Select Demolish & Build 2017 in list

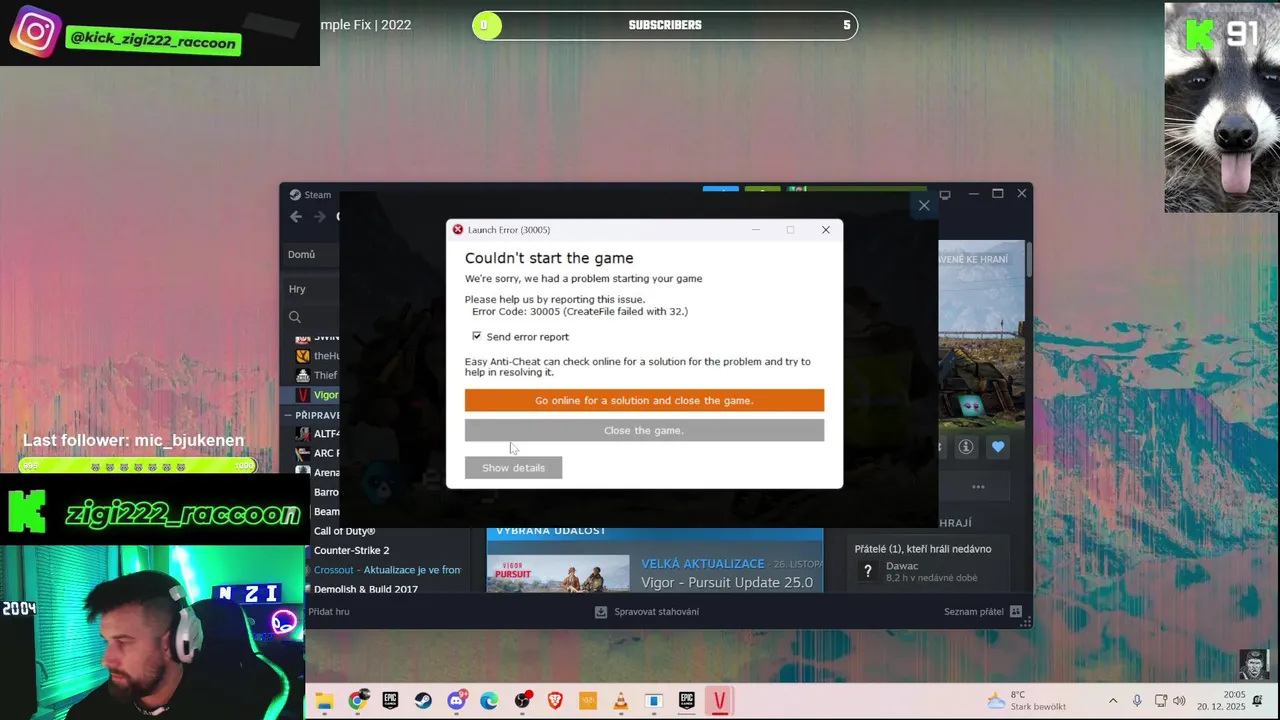tap(365, 589)
